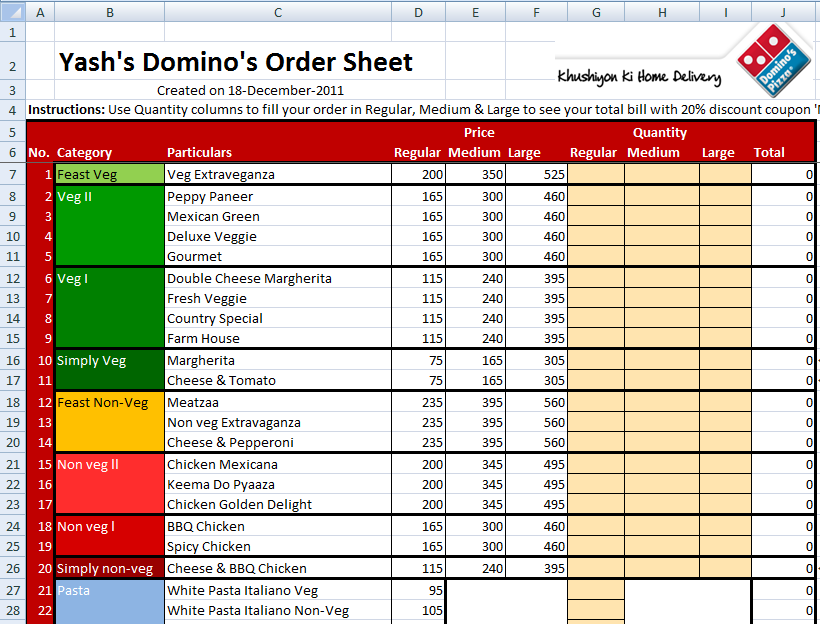820x624 pixels.
Task: Select row 18 header
Action: (x=13, y=402)
